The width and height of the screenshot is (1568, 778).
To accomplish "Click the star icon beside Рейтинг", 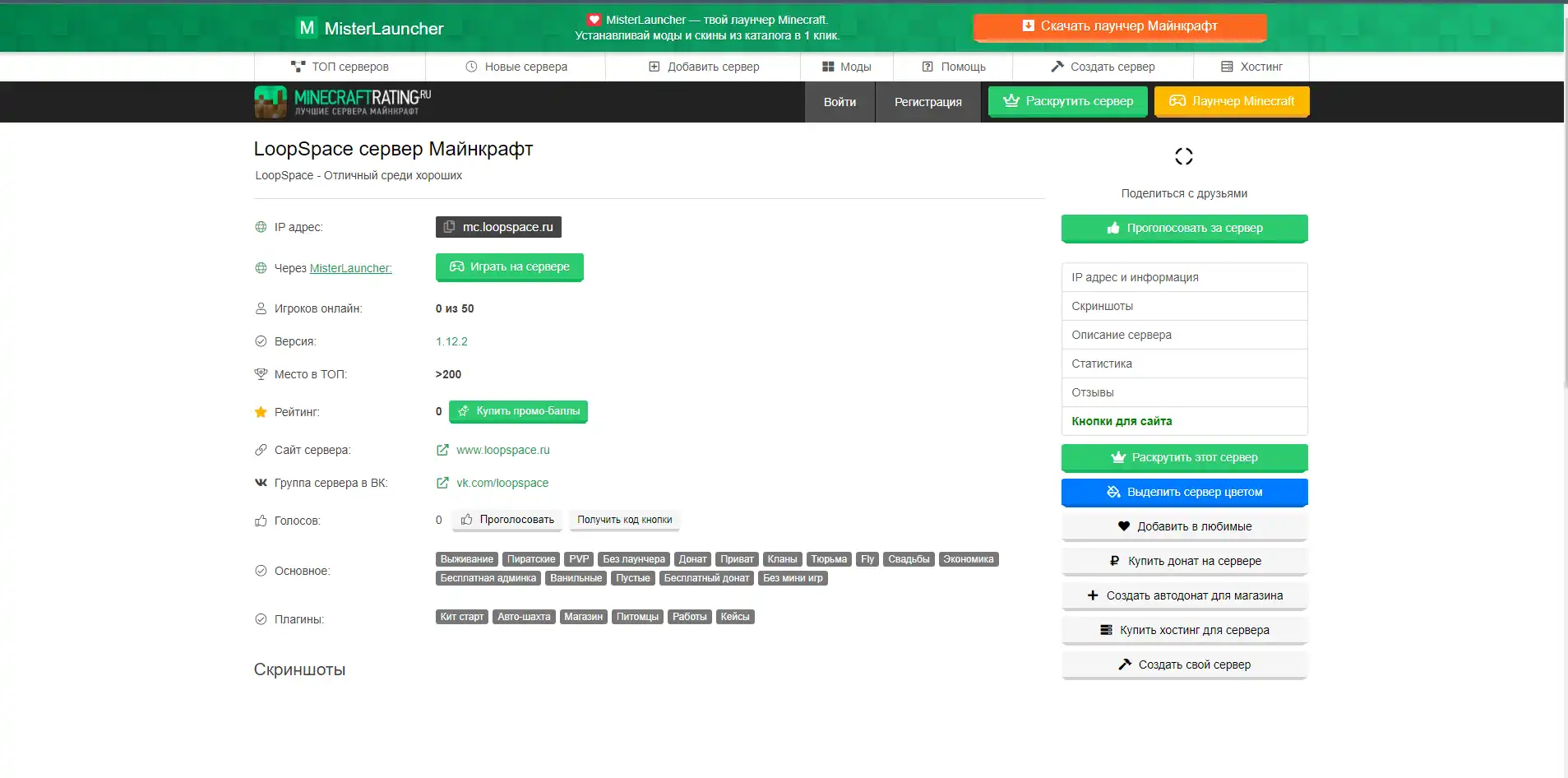I will coord(261,412).
